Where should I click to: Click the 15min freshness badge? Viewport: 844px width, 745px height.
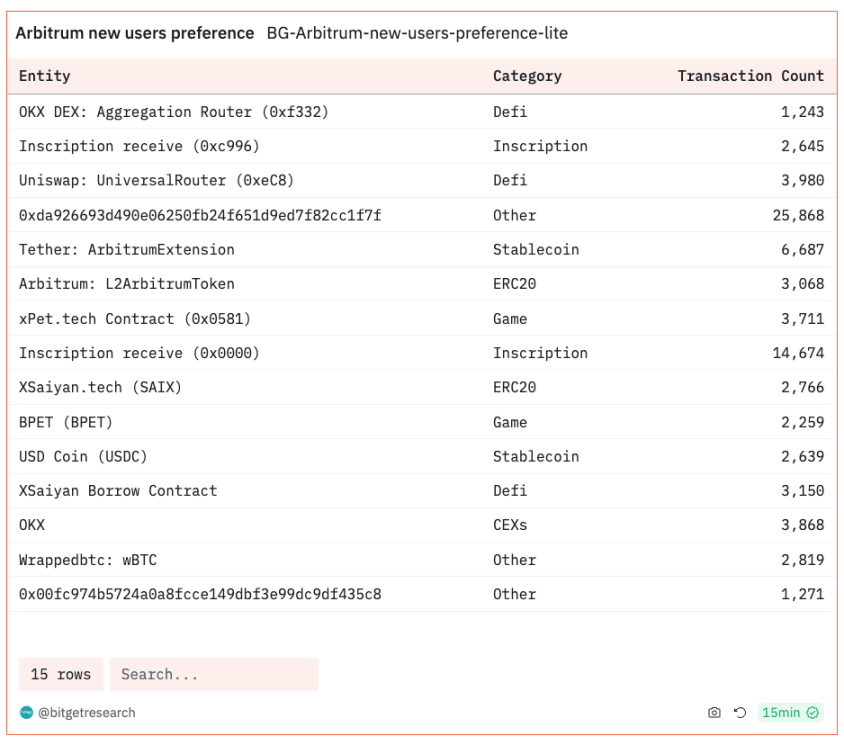[790, 713]
